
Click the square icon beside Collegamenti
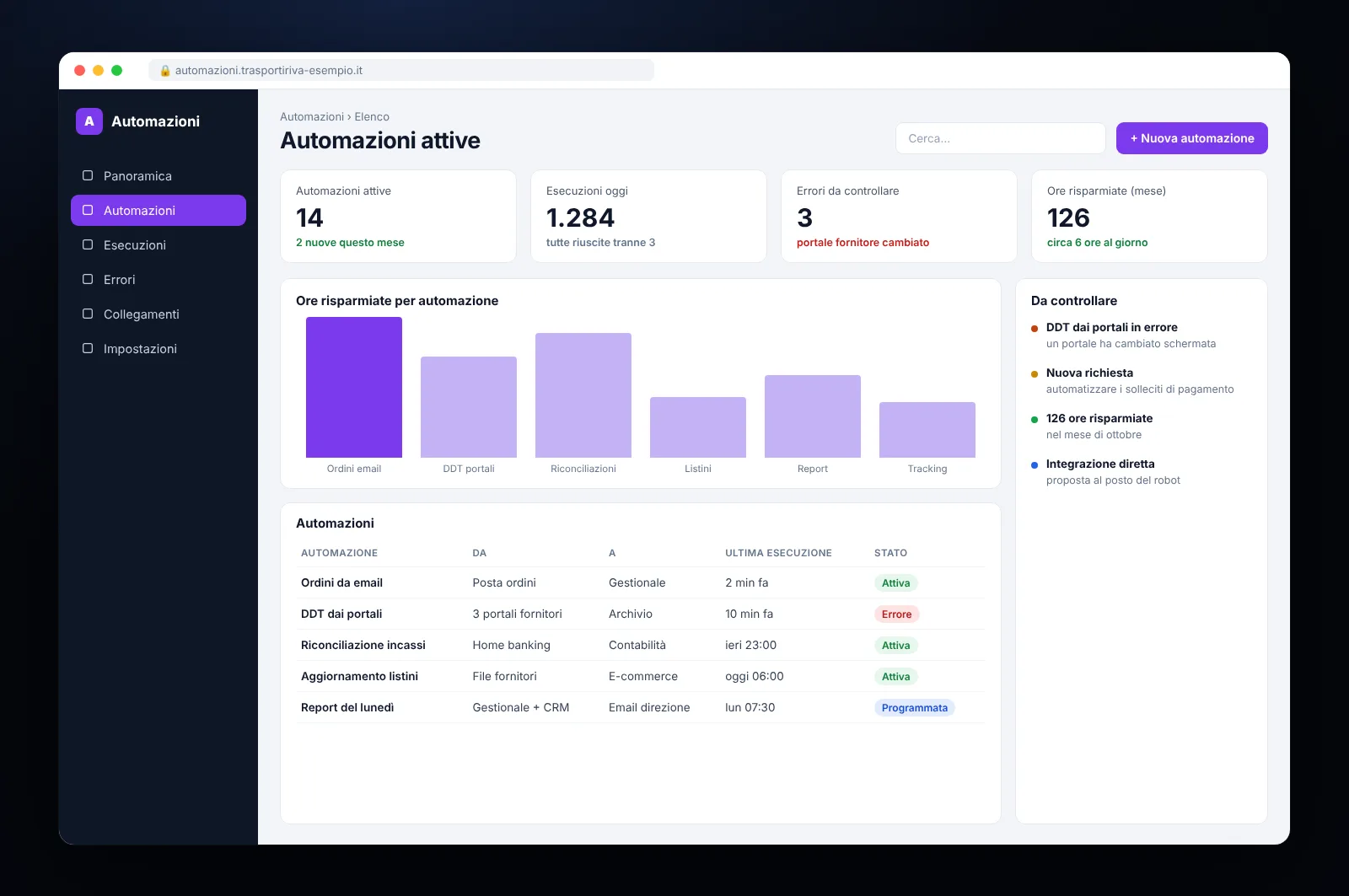tap(88, 314)
